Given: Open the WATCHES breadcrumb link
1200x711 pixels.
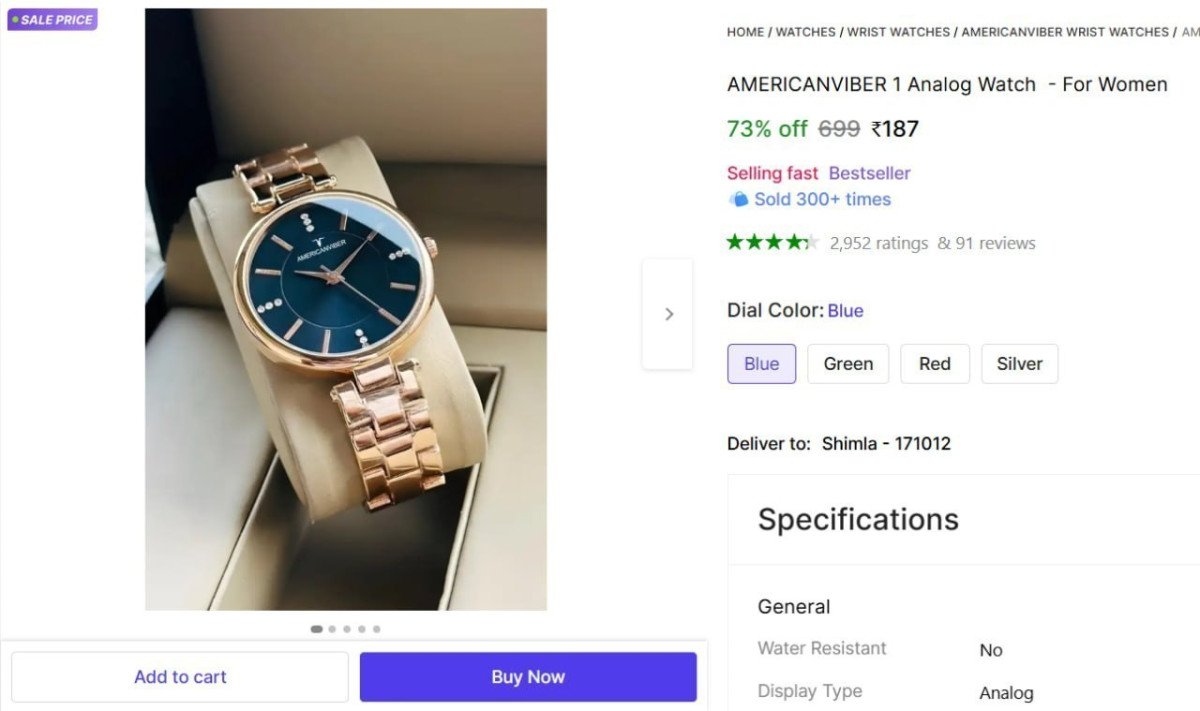Looking at the screenshot, I should coord(805,31).
